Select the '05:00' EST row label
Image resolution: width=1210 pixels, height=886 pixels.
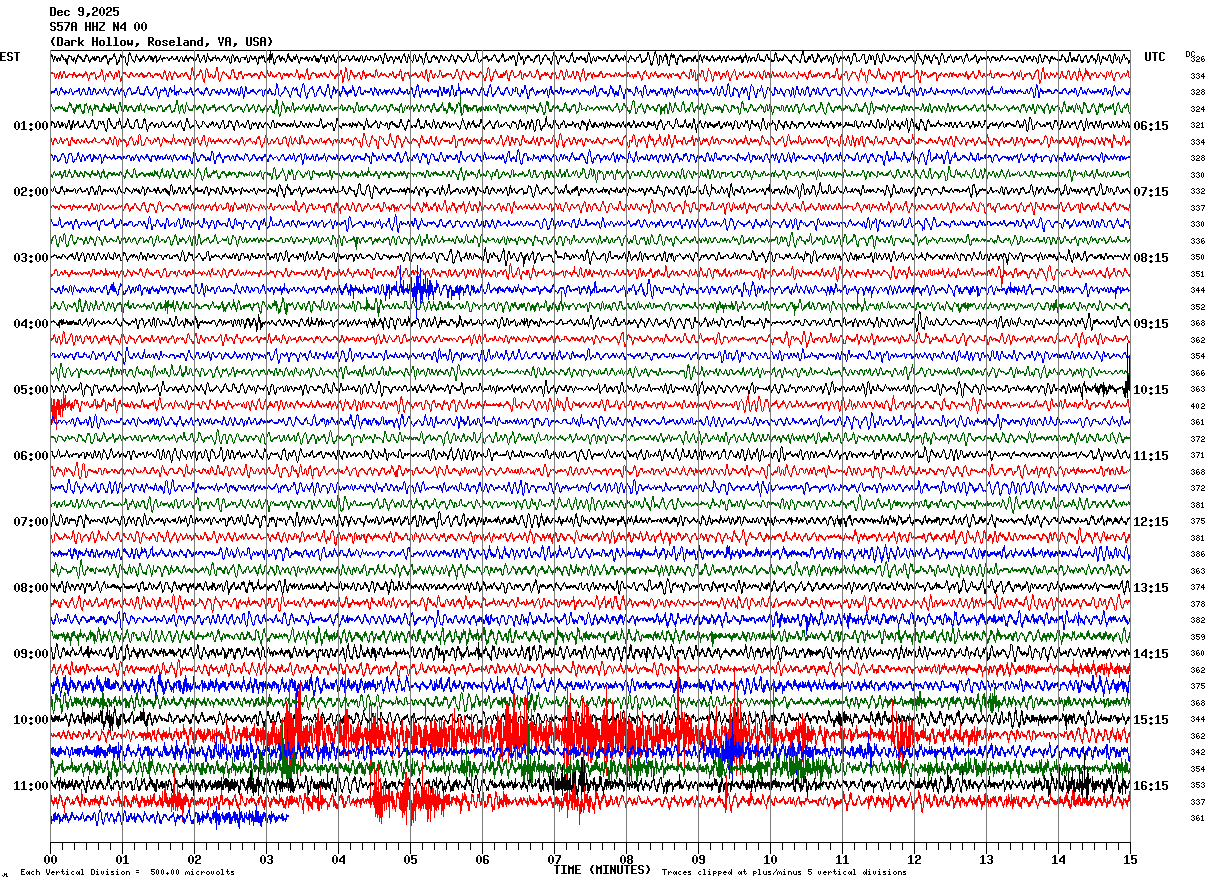[31, 390]
